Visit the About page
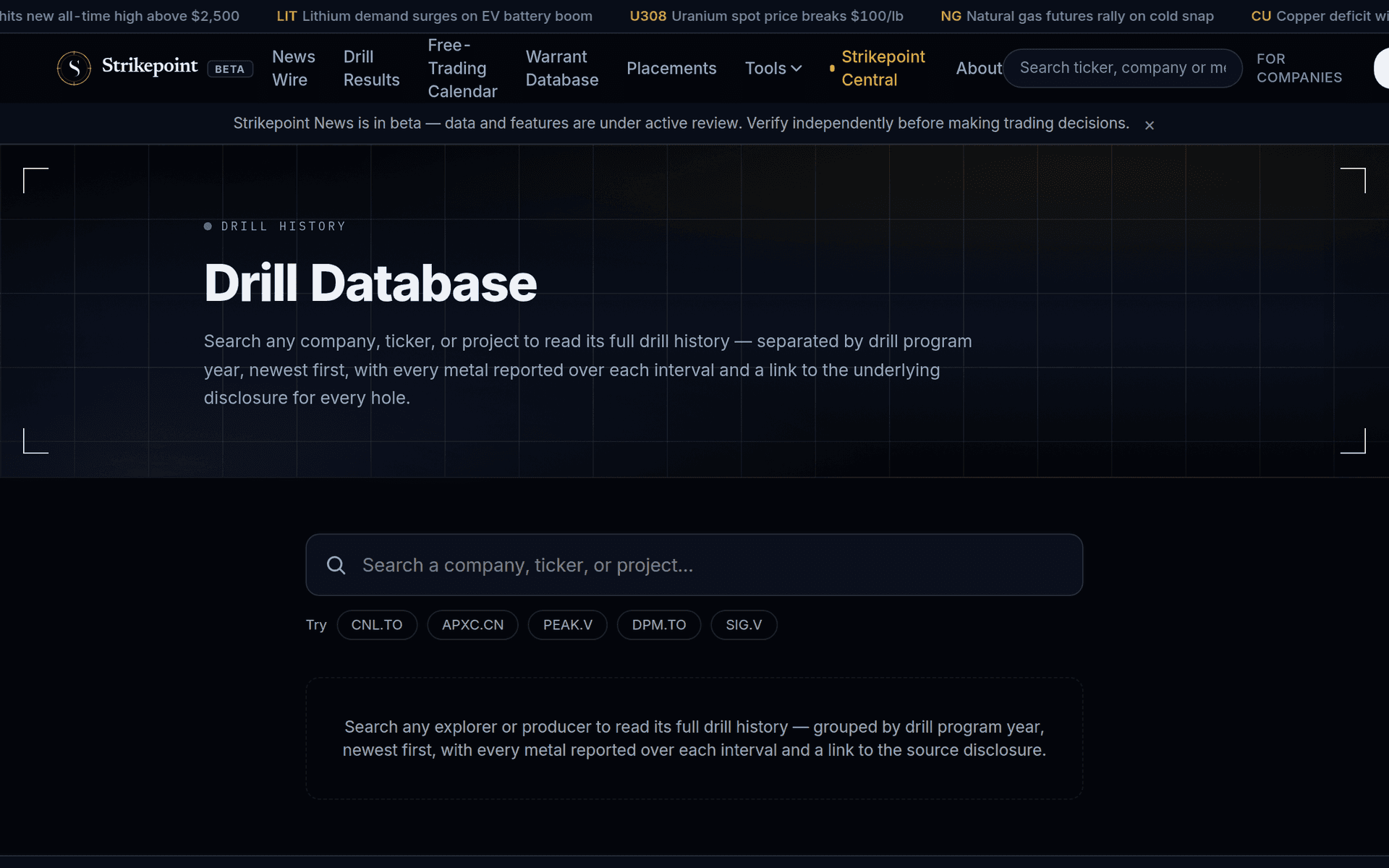Viewport: 1389px width, 868px height. [979, 68]
